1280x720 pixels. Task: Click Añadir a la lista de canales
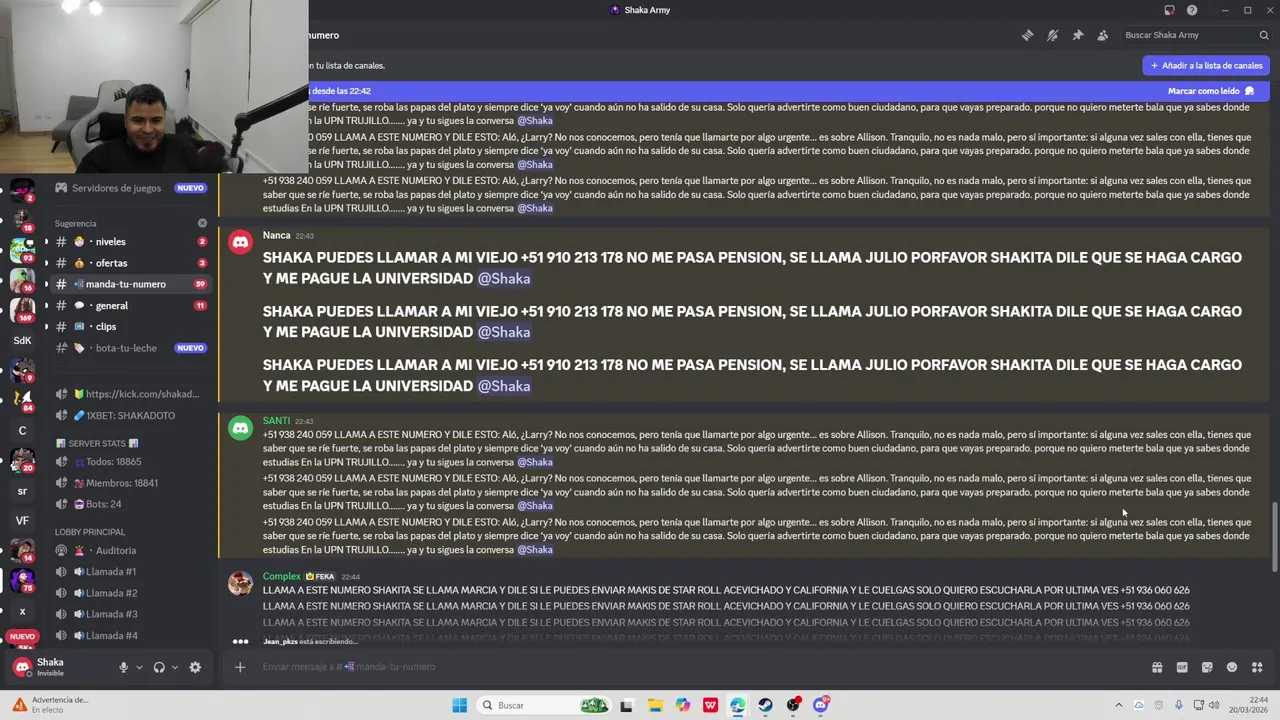1206,65
